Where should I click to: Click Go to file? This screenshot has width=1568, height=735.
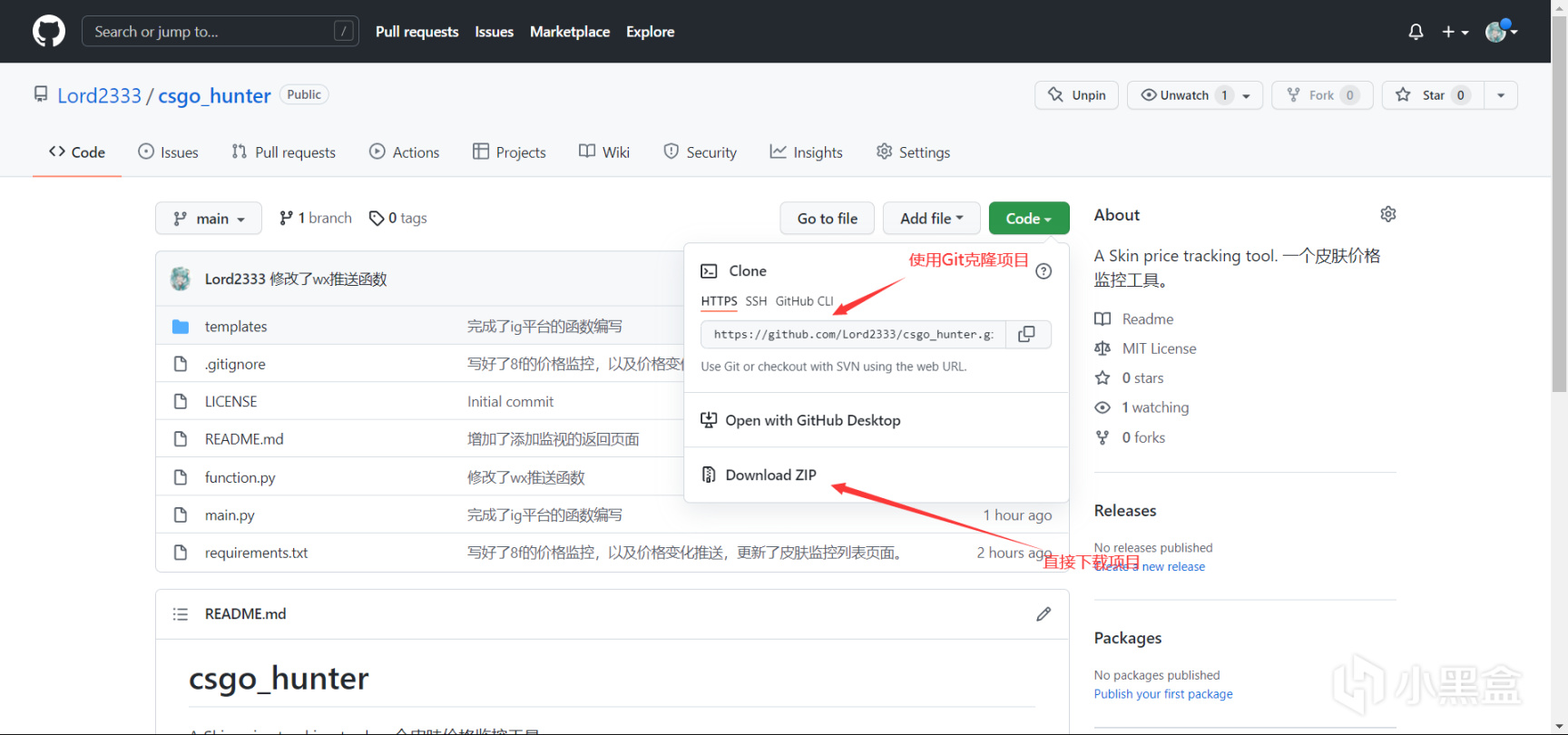tap(827, 218)
